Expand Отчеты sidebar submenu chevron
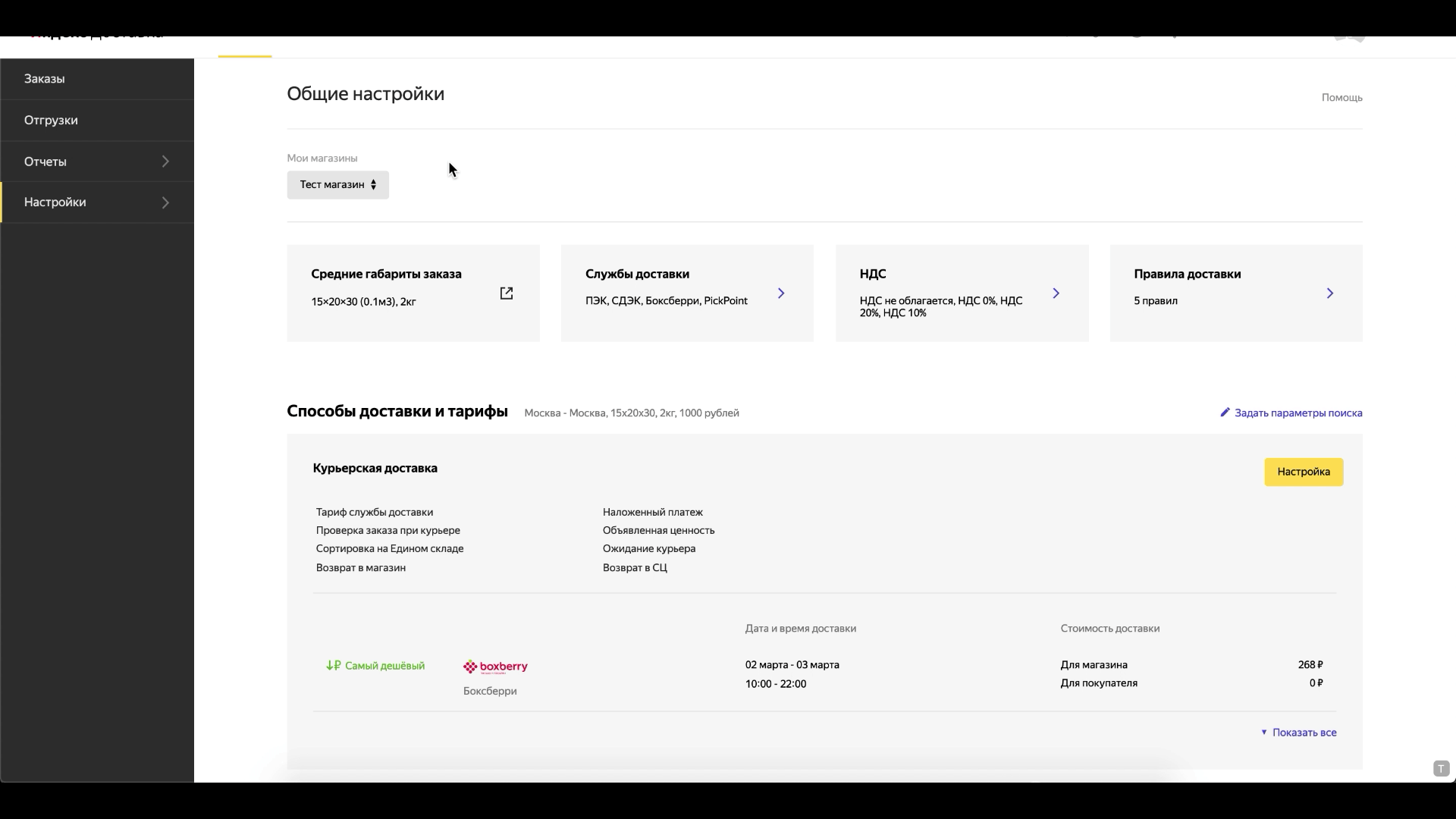 165,162
